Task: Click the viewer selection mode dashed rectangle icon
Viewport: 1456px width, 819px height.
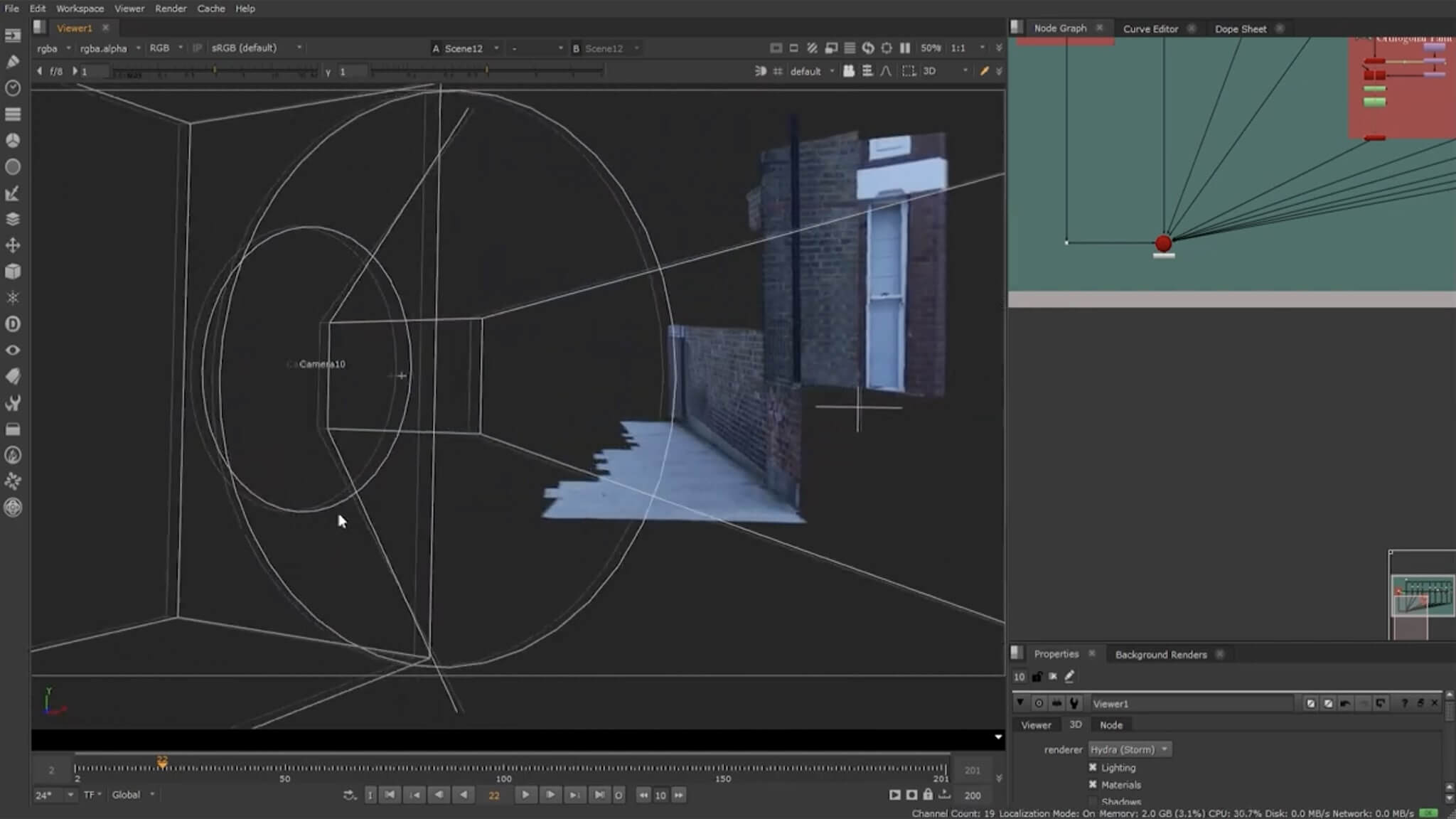Action: 909,71
